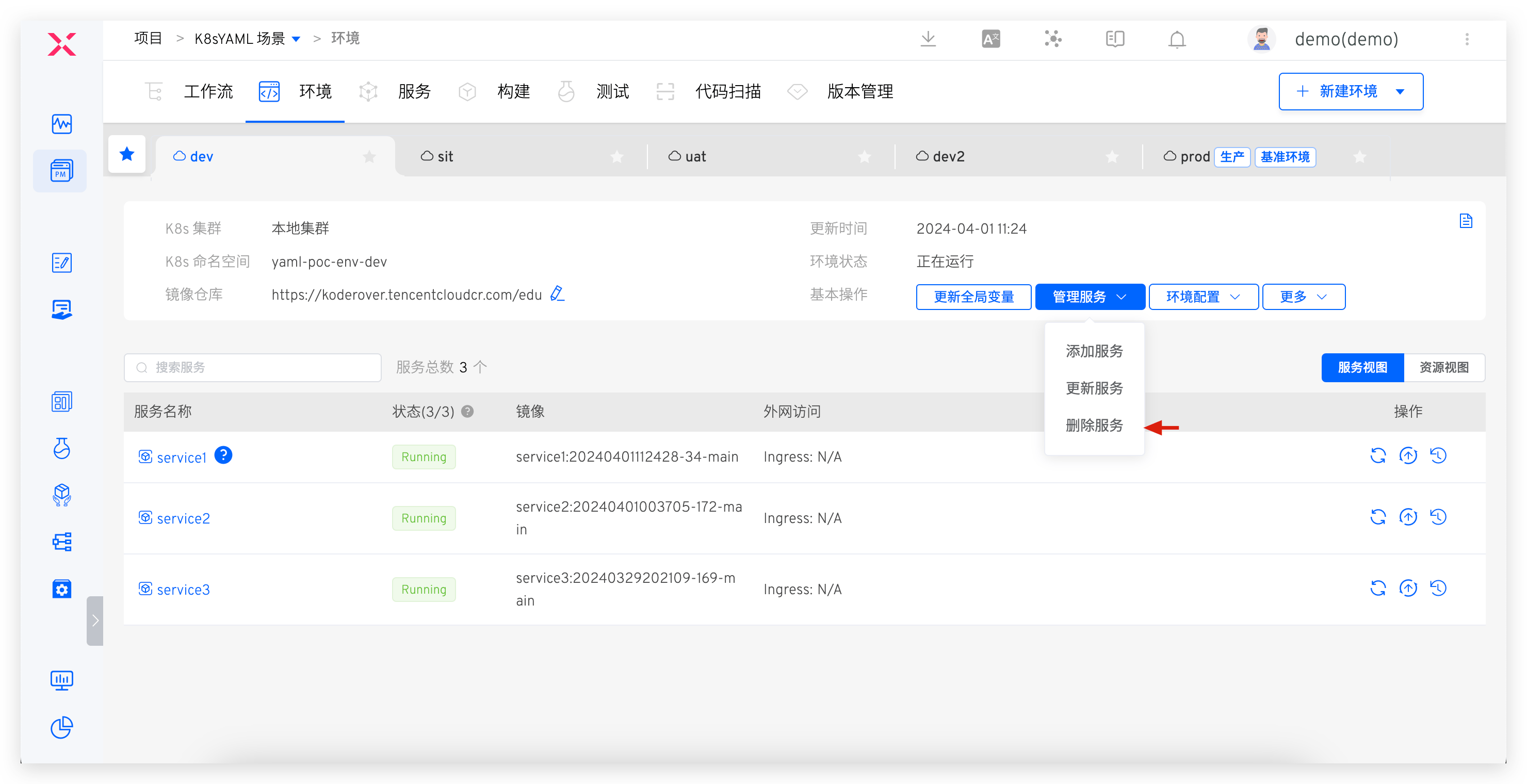Switch to the 工作流 tab
Screen dimensions: 1527x784
[208, 91]
